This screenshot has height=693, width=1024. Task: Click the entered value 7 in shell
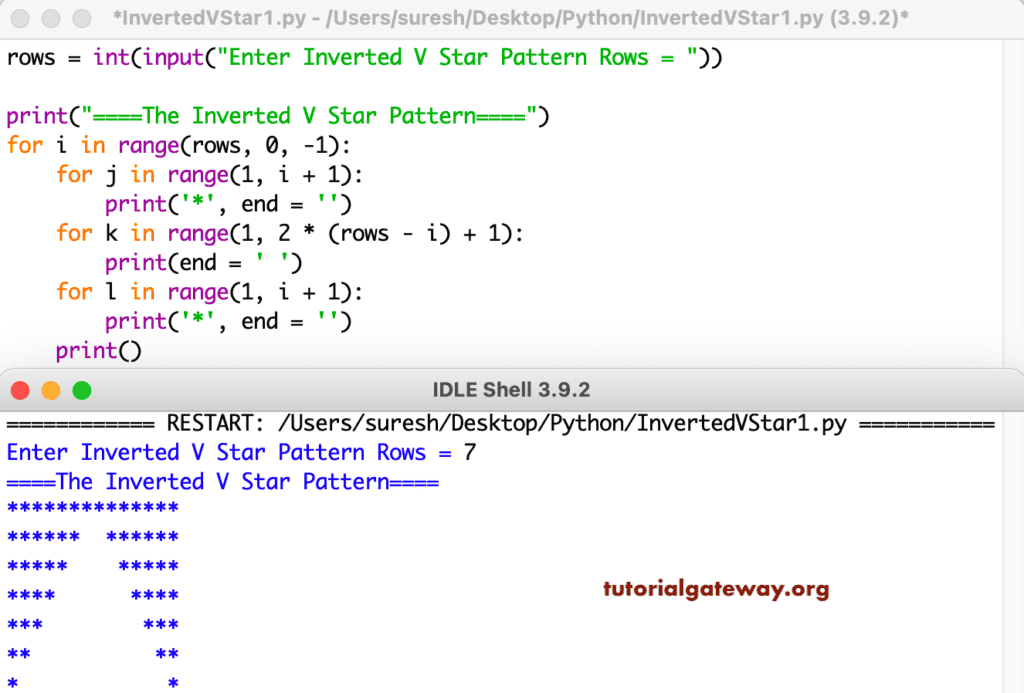pyautogui.click(x=468, y=452)
